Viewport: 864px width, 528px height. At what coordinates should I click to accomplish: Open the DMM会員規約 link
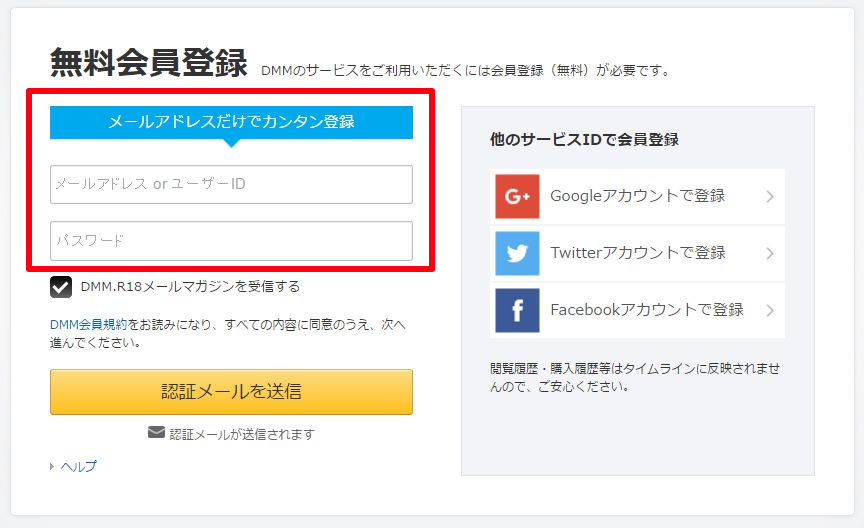coord(88,325)
